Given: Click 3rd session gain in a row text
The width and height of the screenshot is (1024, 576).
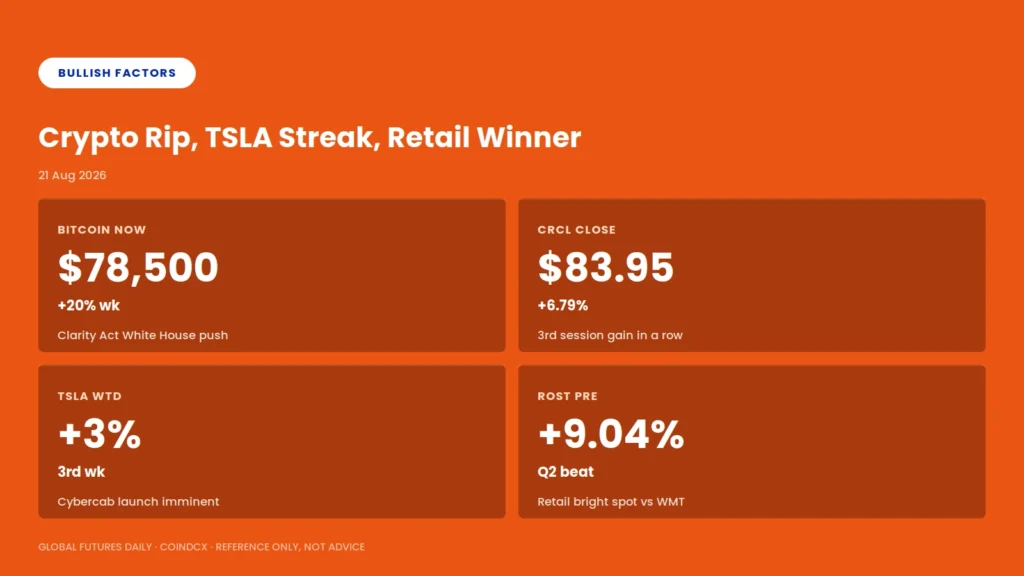Looking at the screenshot, I should (610, 335).
